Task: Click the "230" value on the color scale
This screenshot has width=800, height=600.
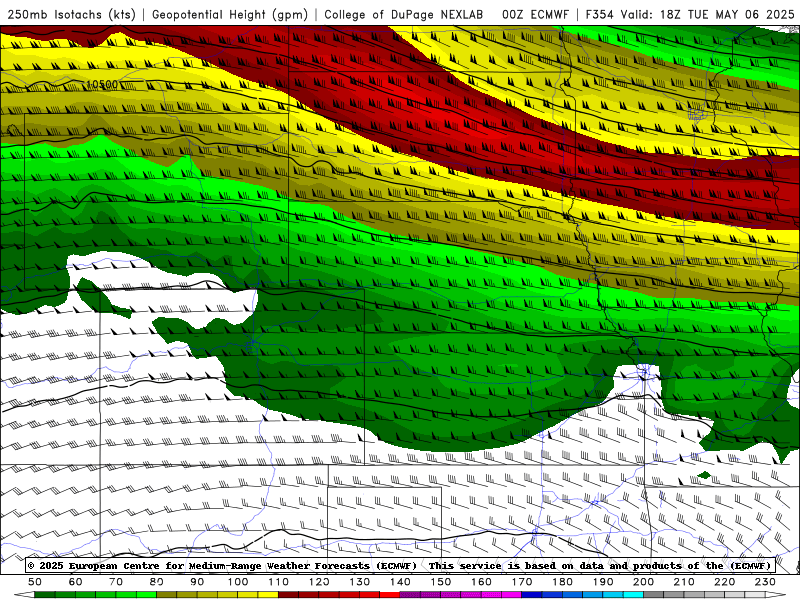Action: pos(765,582)
